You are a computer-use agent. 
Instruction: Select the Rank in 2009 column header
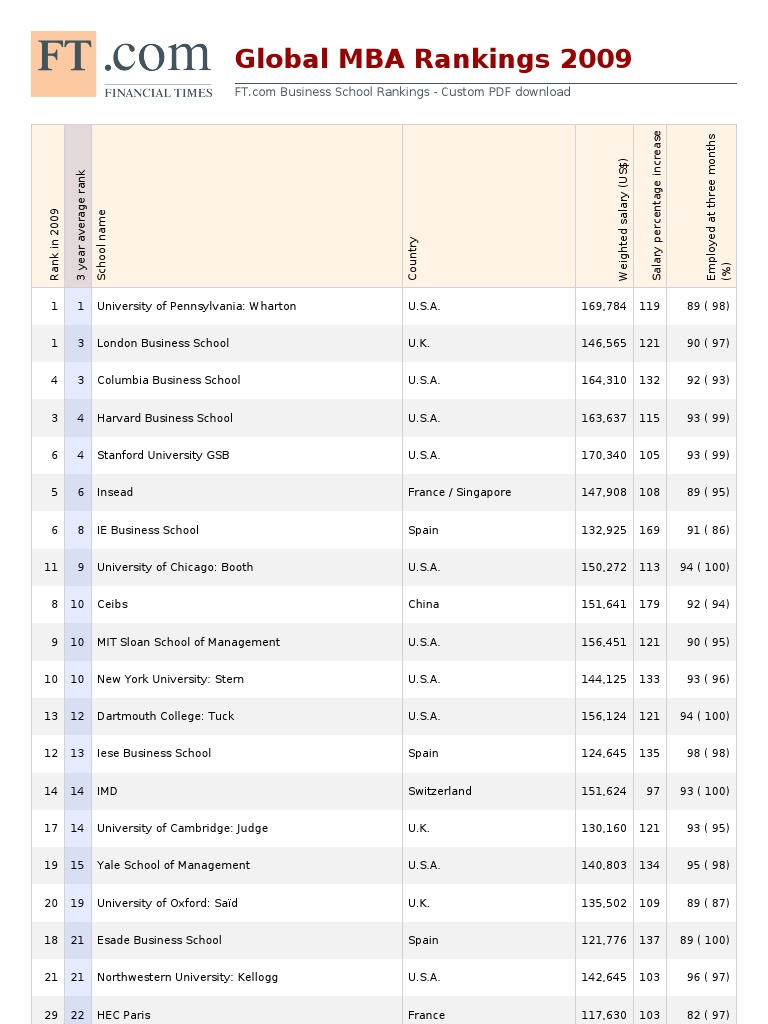click(54, 244)
